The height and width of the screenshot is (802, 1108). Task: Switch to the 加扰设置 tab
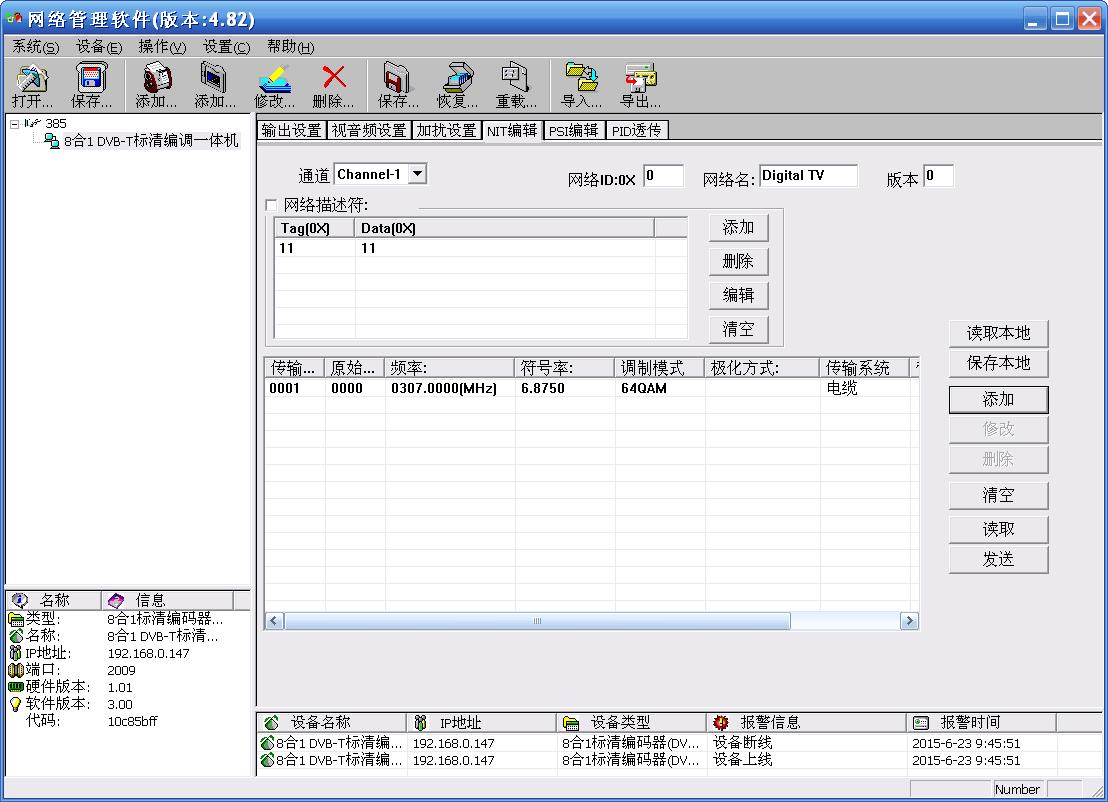pos(446,130)
